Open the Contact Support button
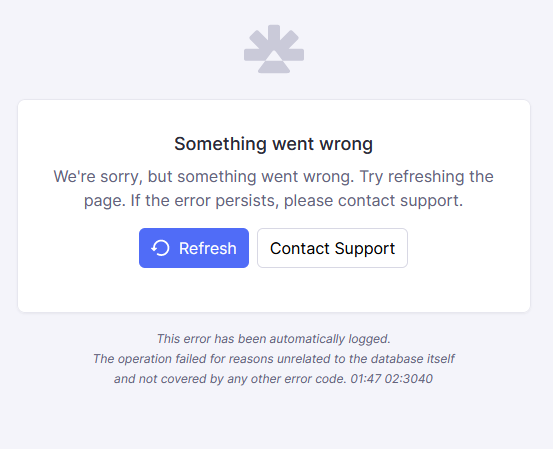The width and height of the screenshot is (553, 449). click(332, 248)
